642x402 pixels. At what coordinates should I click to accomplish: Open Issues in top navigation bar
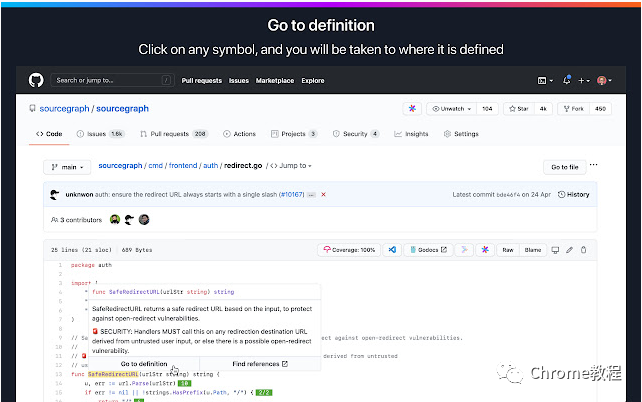[x=239, y=81]
